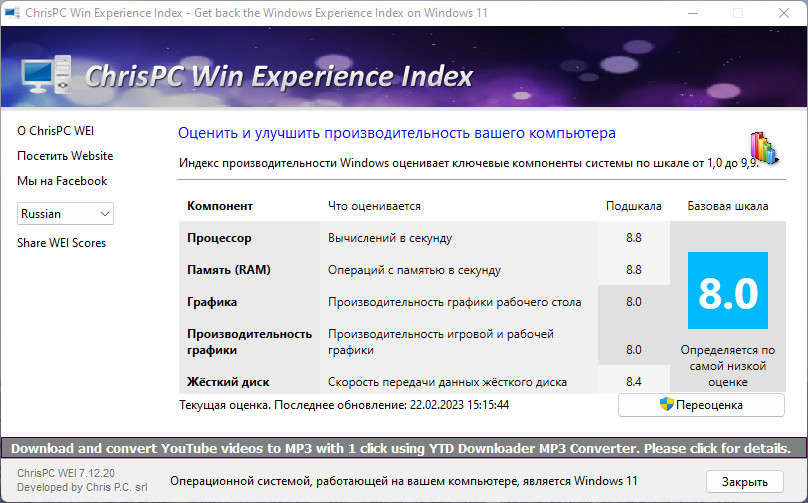
Task: Click the Подшкала column header
Action: 633,206
